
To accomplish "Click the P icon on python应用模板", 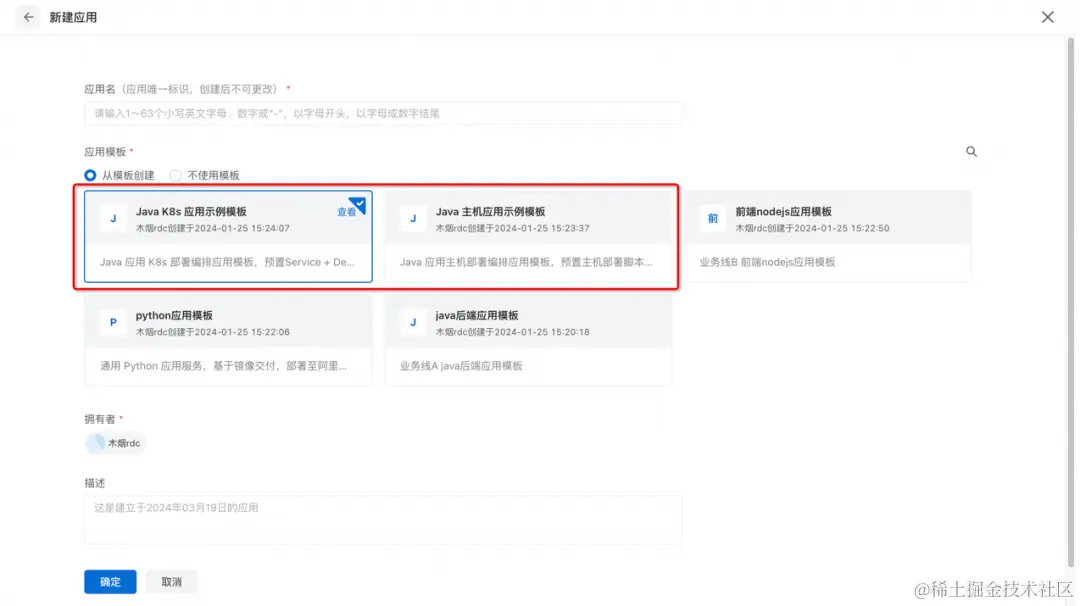I will 111,322.
